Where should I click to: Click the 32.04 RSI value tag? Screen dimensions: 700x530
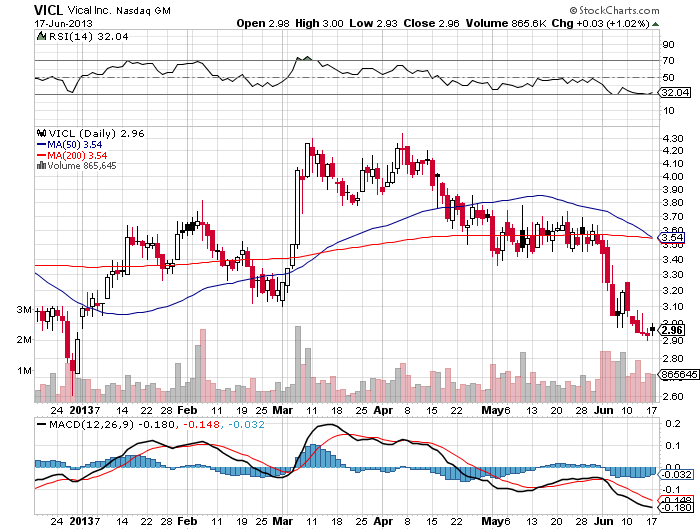coord(675,92)
